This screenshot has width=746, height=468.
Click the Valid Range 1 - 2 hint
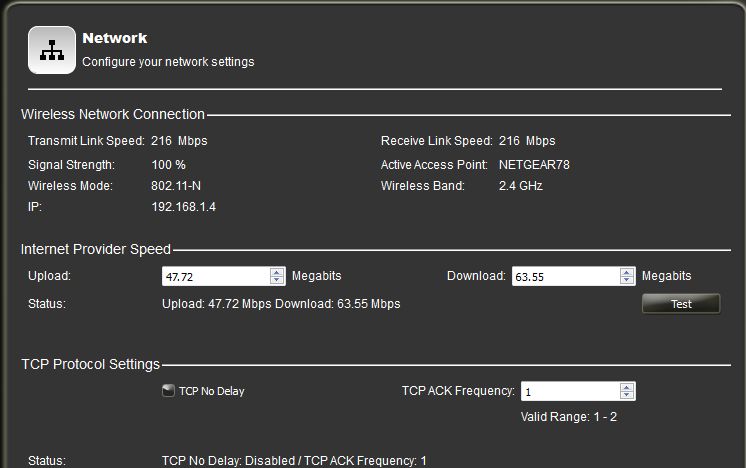coord(569,417)
